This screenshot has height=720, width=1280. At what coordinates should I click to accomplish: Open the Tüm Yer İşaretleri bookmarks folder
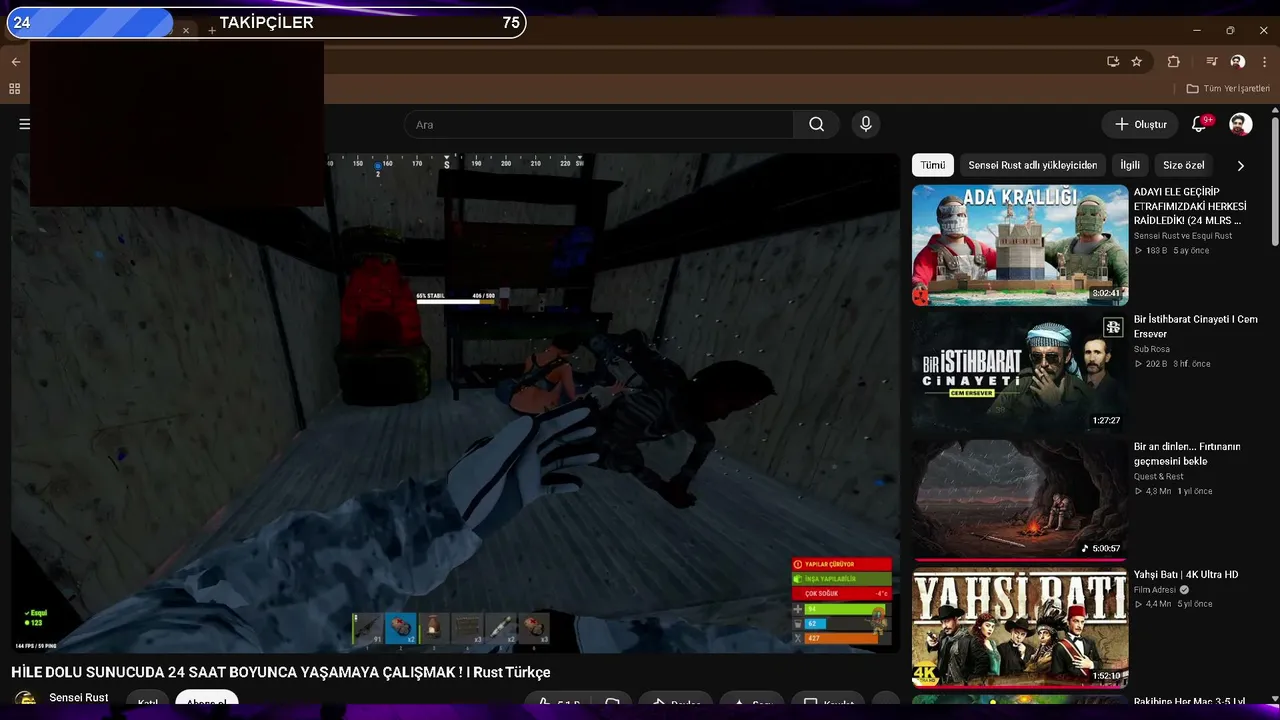1228,89
